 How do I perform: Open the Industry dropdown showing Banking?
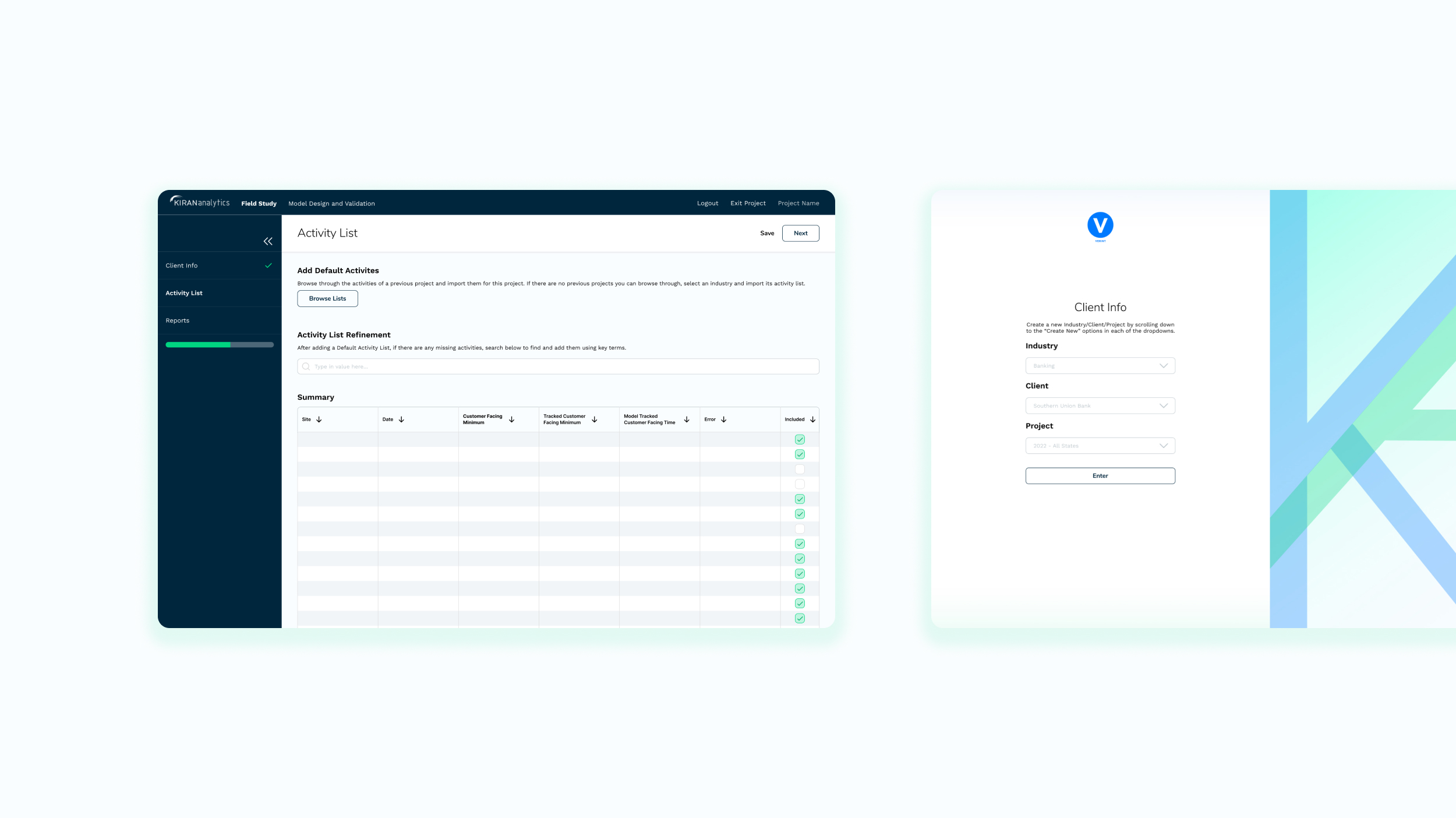coord(1100,366)
